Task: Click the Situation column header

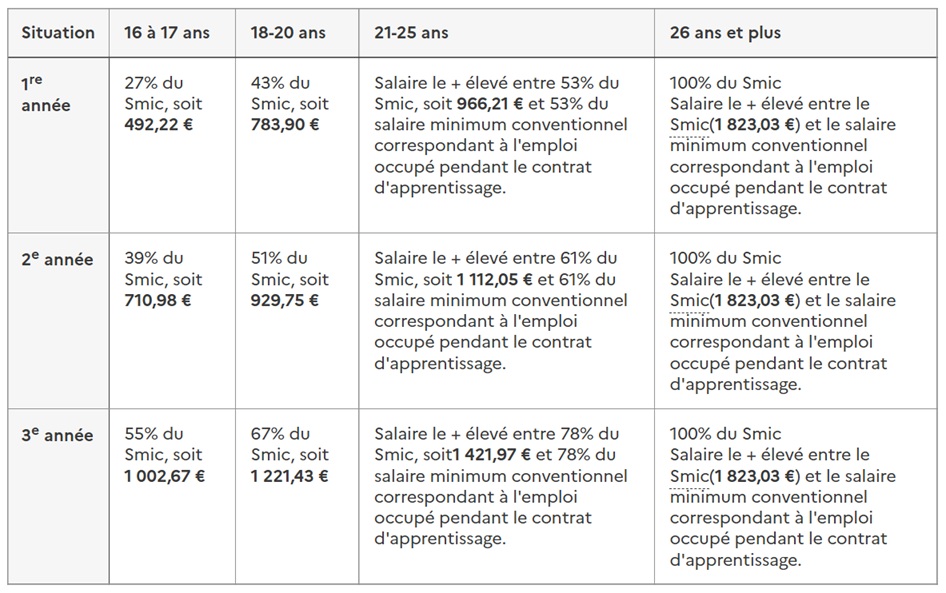Action: (58, 33)
